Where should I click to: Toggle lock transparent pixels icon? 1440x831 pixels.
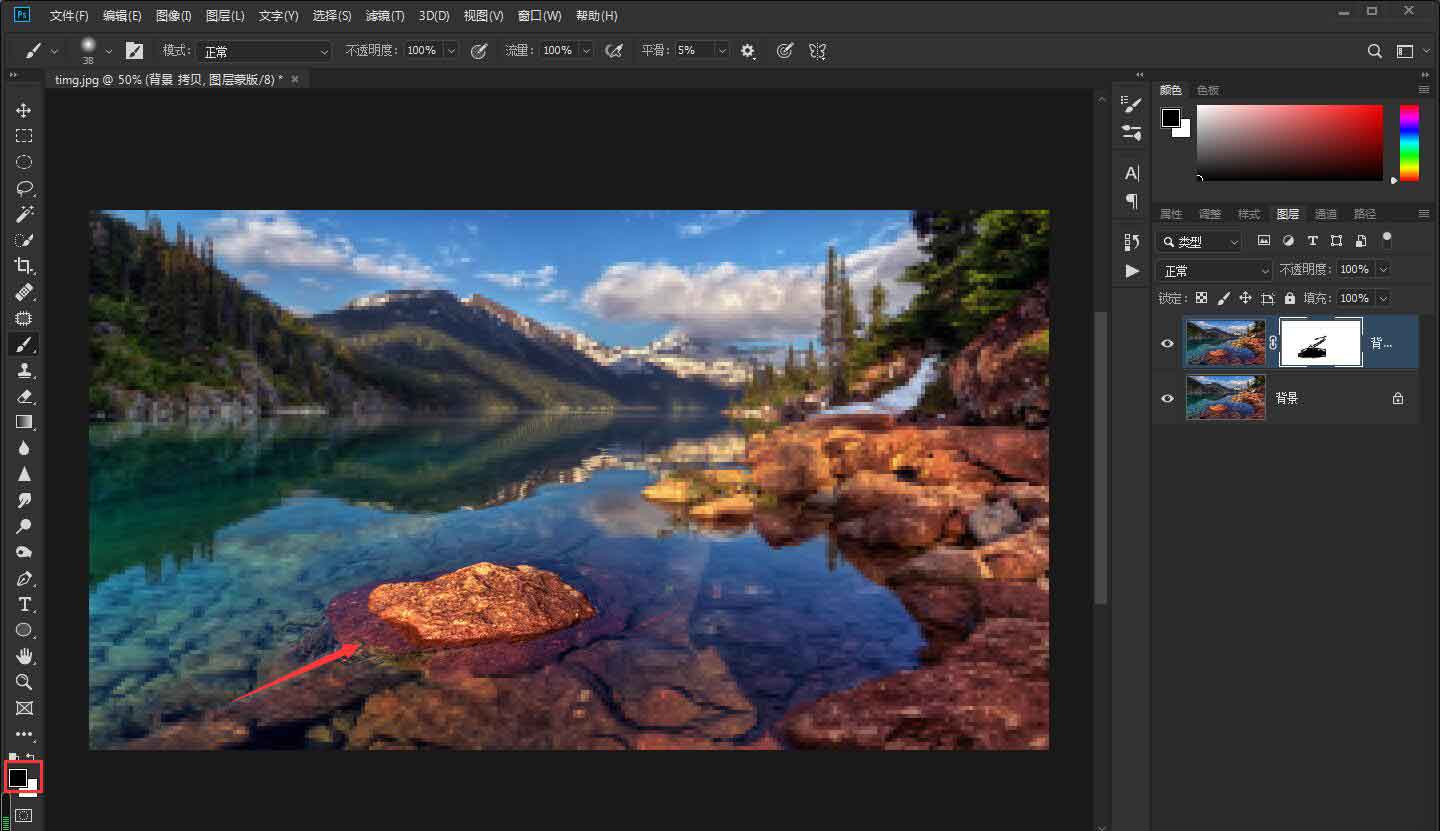(x=1201, y=298)
